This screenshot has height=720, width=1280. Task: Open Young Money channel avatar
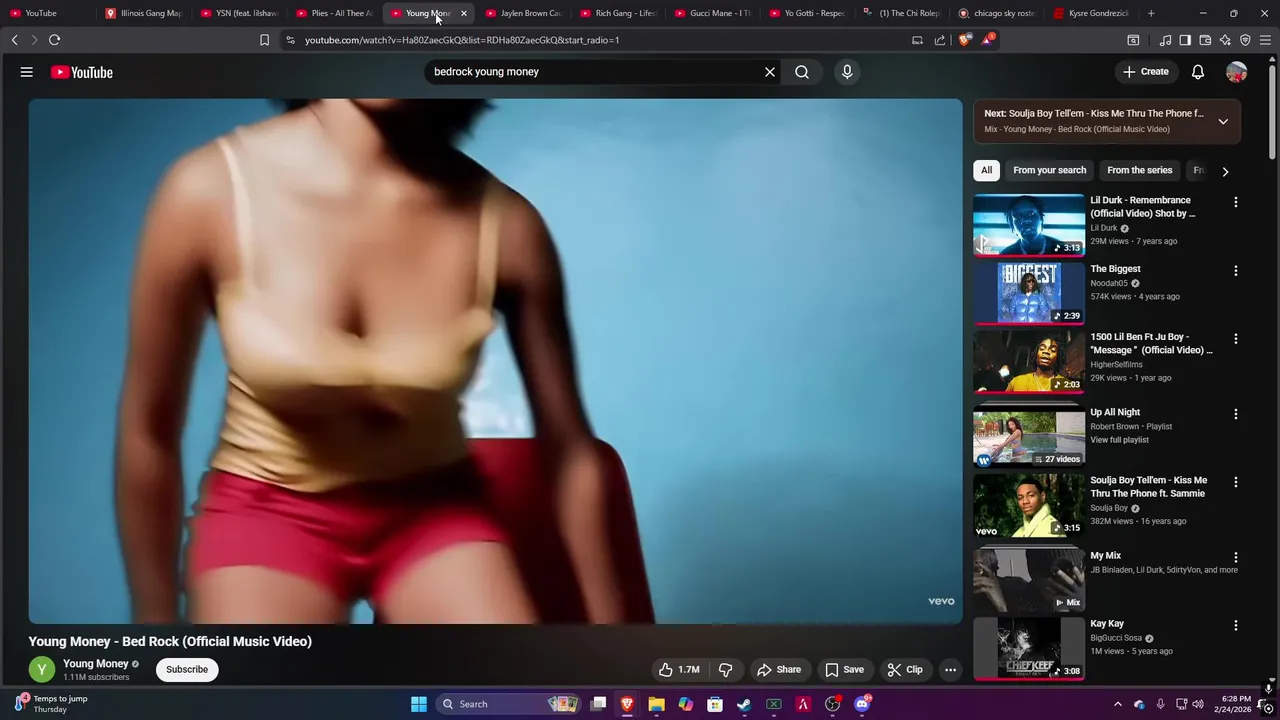pyautogui.click(x=42, y=670)
